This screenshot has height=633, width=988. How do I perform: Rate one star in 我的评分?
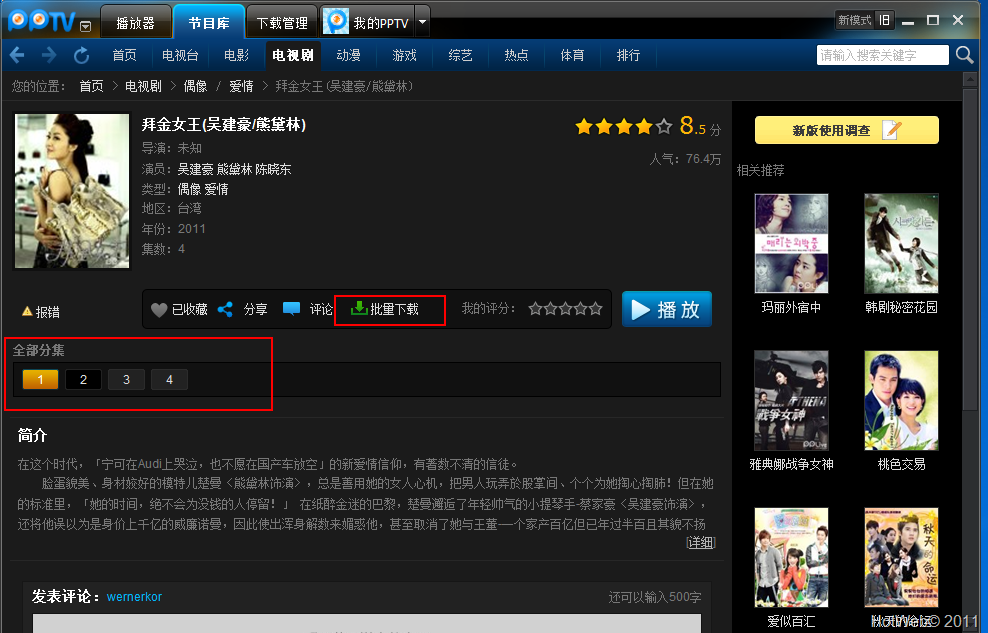point(536,309)
